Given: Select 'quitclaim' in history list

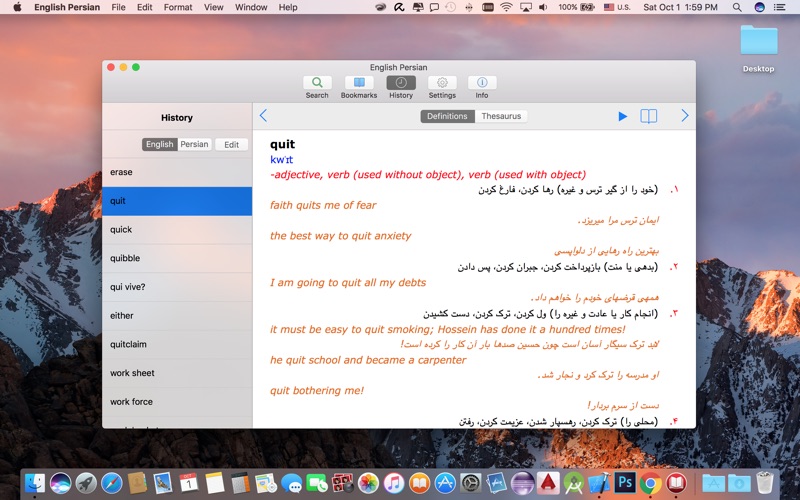Looking at the screenshot, I should point(177,344).
